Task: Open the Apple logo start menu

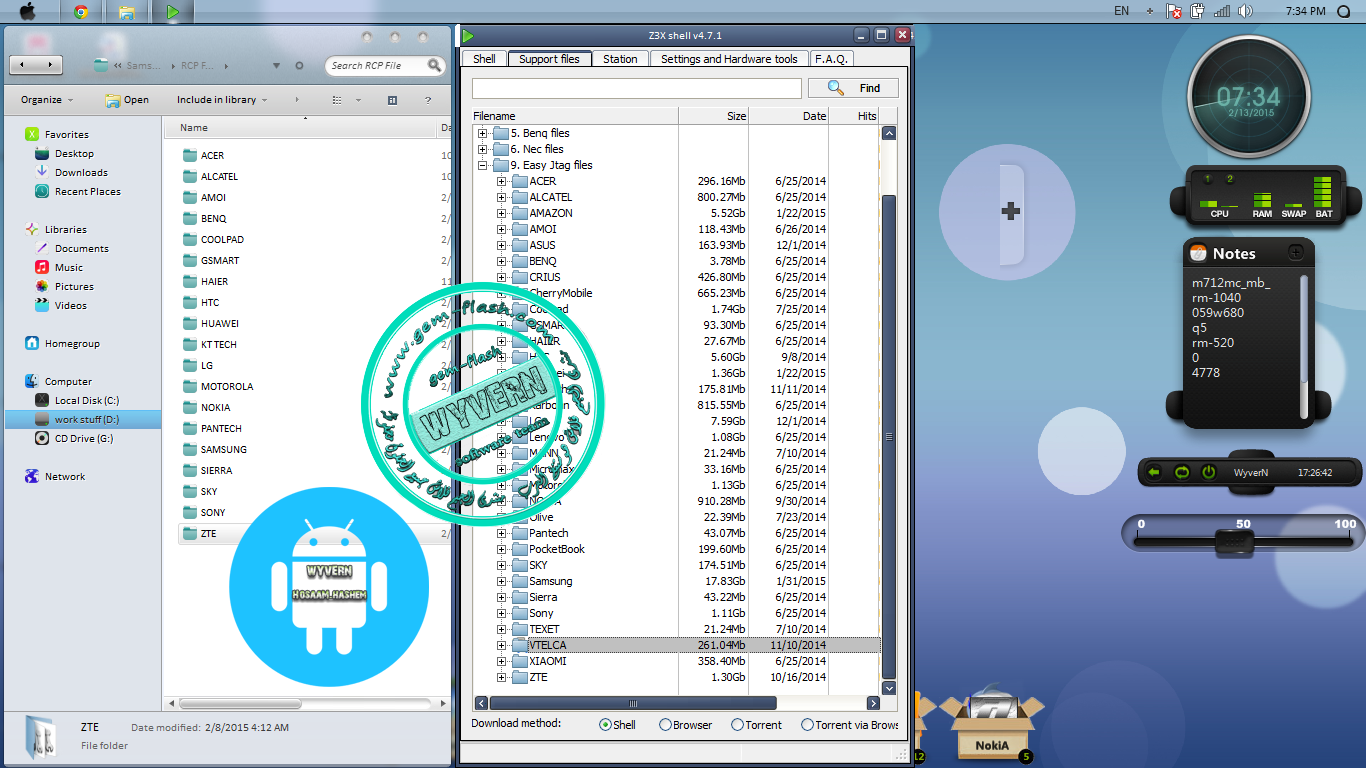Action: pos(28,12)
